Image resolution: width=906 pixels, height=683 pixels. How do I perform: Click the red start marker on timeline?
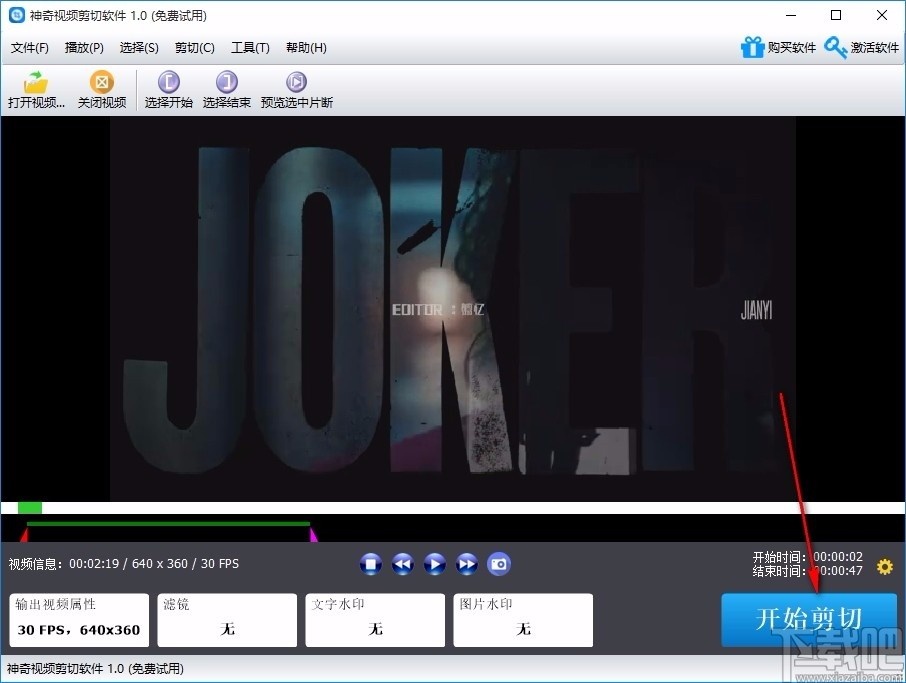(x=24, y=535)
